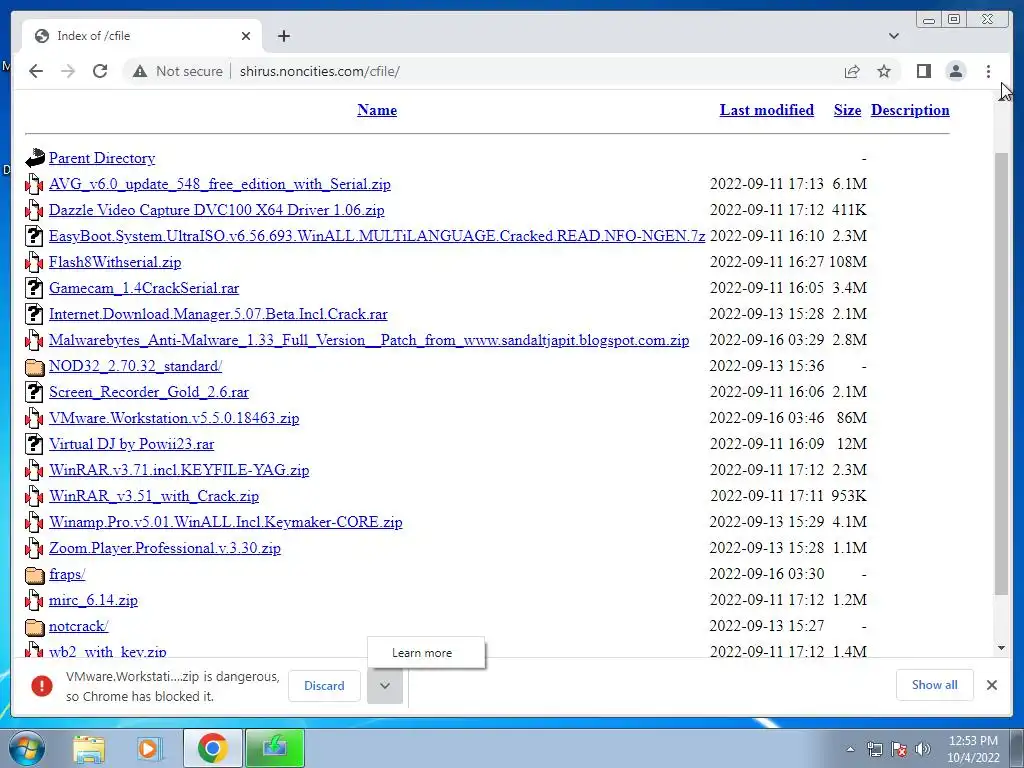The image size is (1024, 768).
Task: Open the profile avatar icon
Action: (x=955, y=71)
